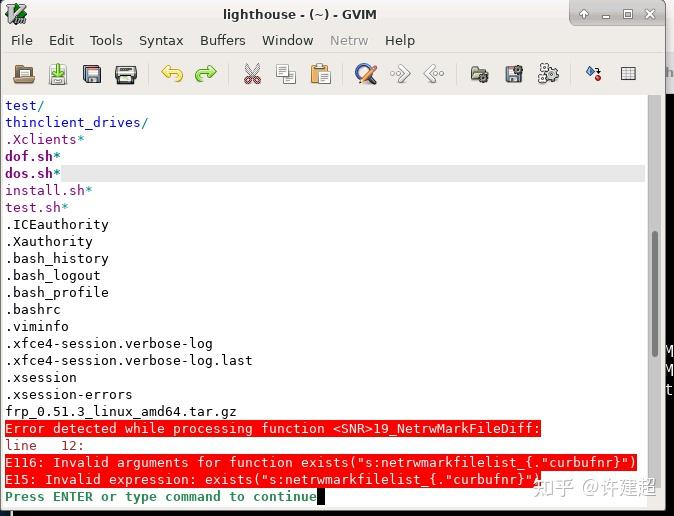674x516 pixels.
Task: Open the Tools menu
Action: [106, 40]
